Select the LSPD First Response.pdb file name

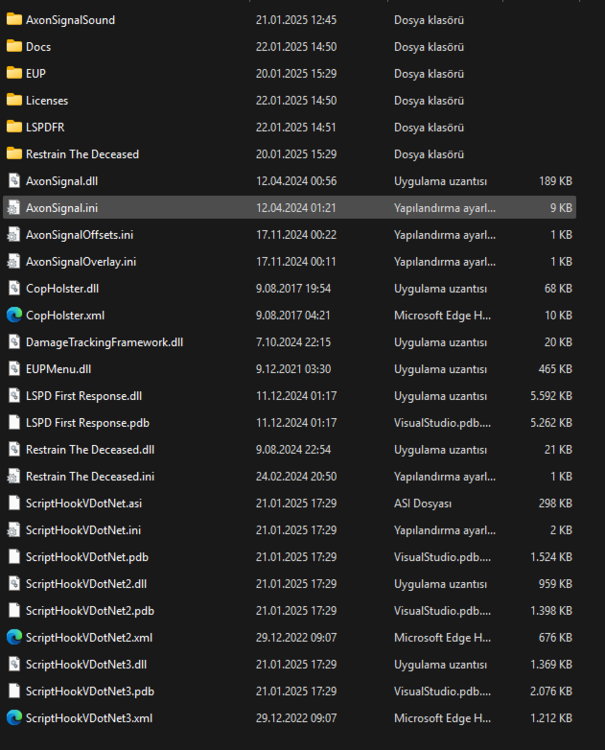(x=88, y=423)
